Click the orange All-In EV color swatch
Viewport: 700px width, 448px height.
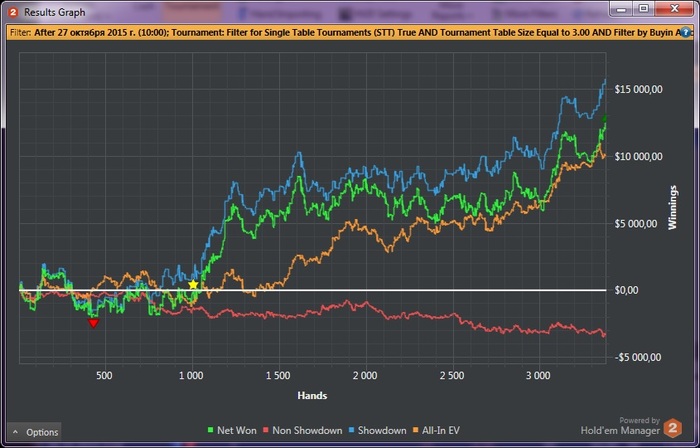416,431
